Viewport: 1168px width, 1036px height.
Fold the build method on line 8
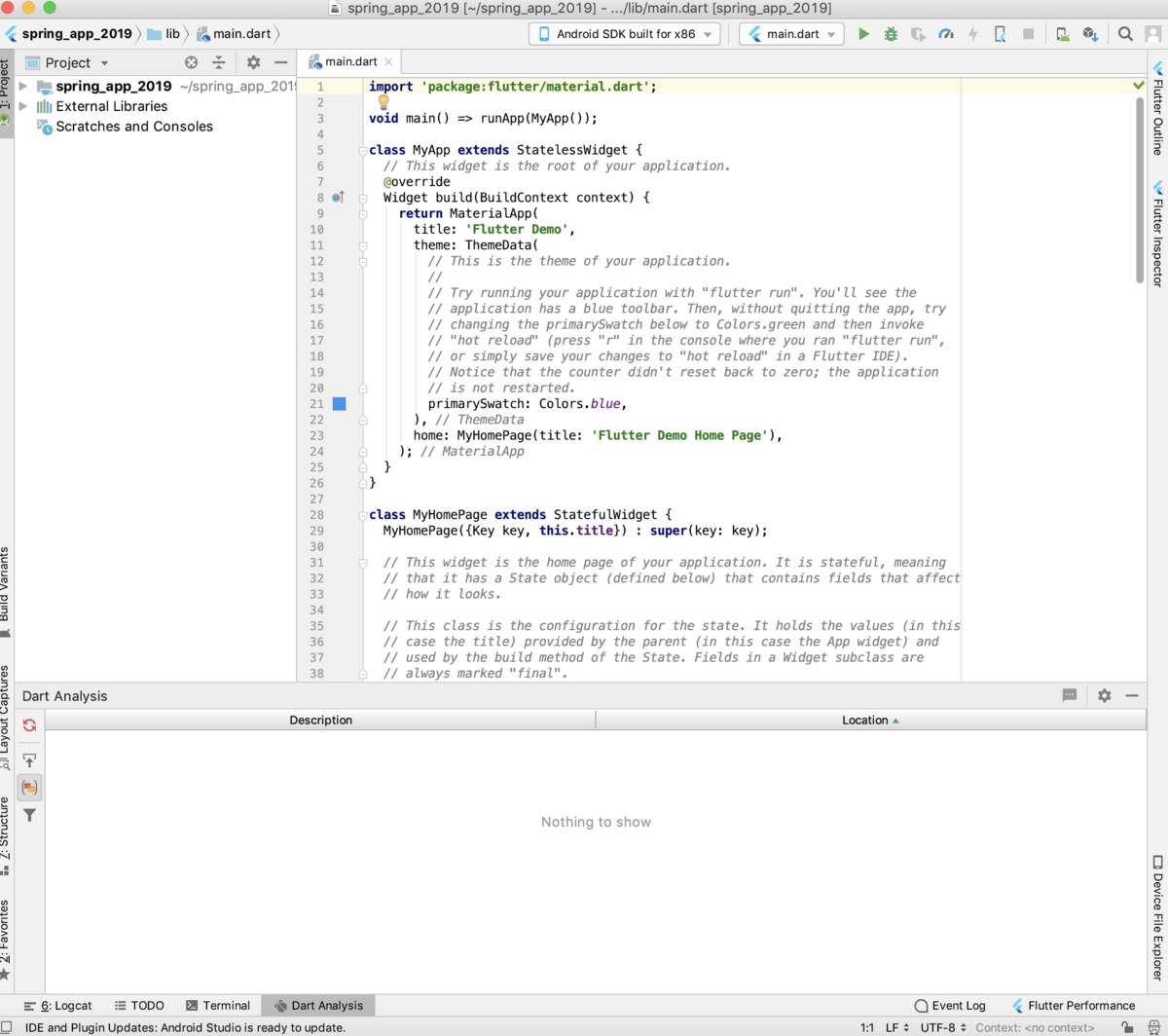362,198
